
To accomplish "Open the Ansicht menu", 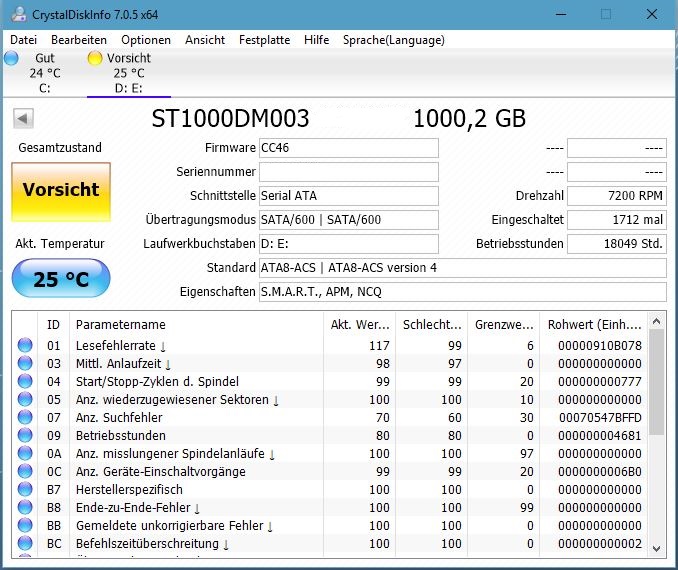I will coord(205,40).
